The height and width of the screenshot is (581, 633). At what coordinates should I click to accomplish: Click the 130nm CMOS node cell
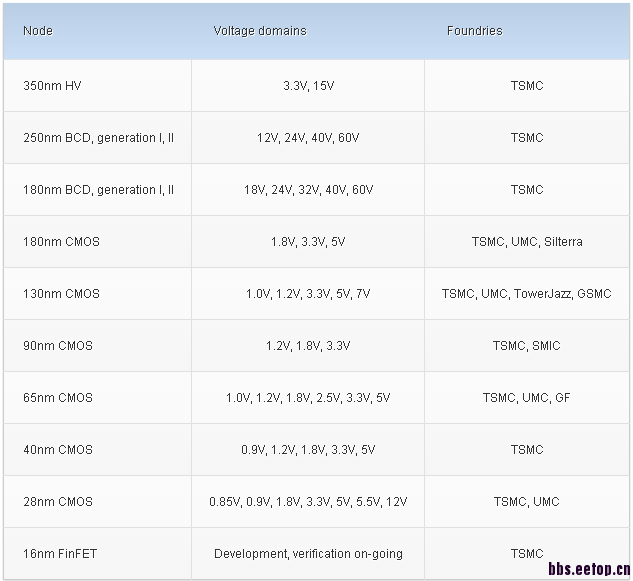61,294
